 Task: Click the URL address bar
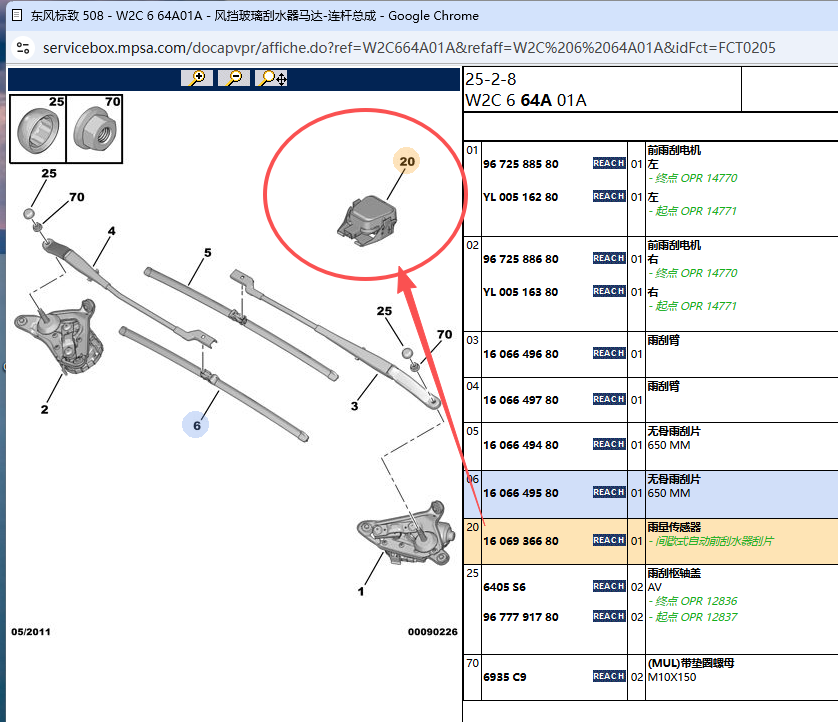pyautogui.click(x=408, y=48)
